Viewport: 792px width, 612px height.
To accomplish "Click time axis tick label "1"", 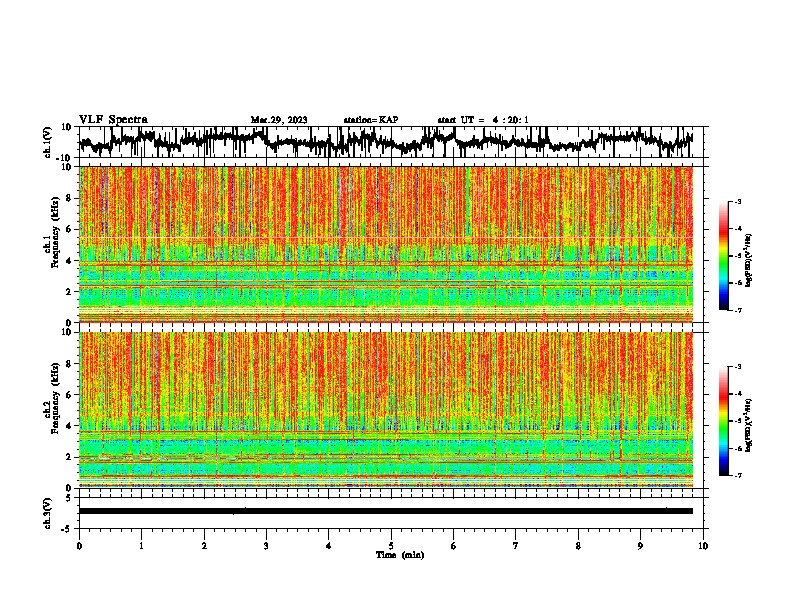I will point(141,546).
